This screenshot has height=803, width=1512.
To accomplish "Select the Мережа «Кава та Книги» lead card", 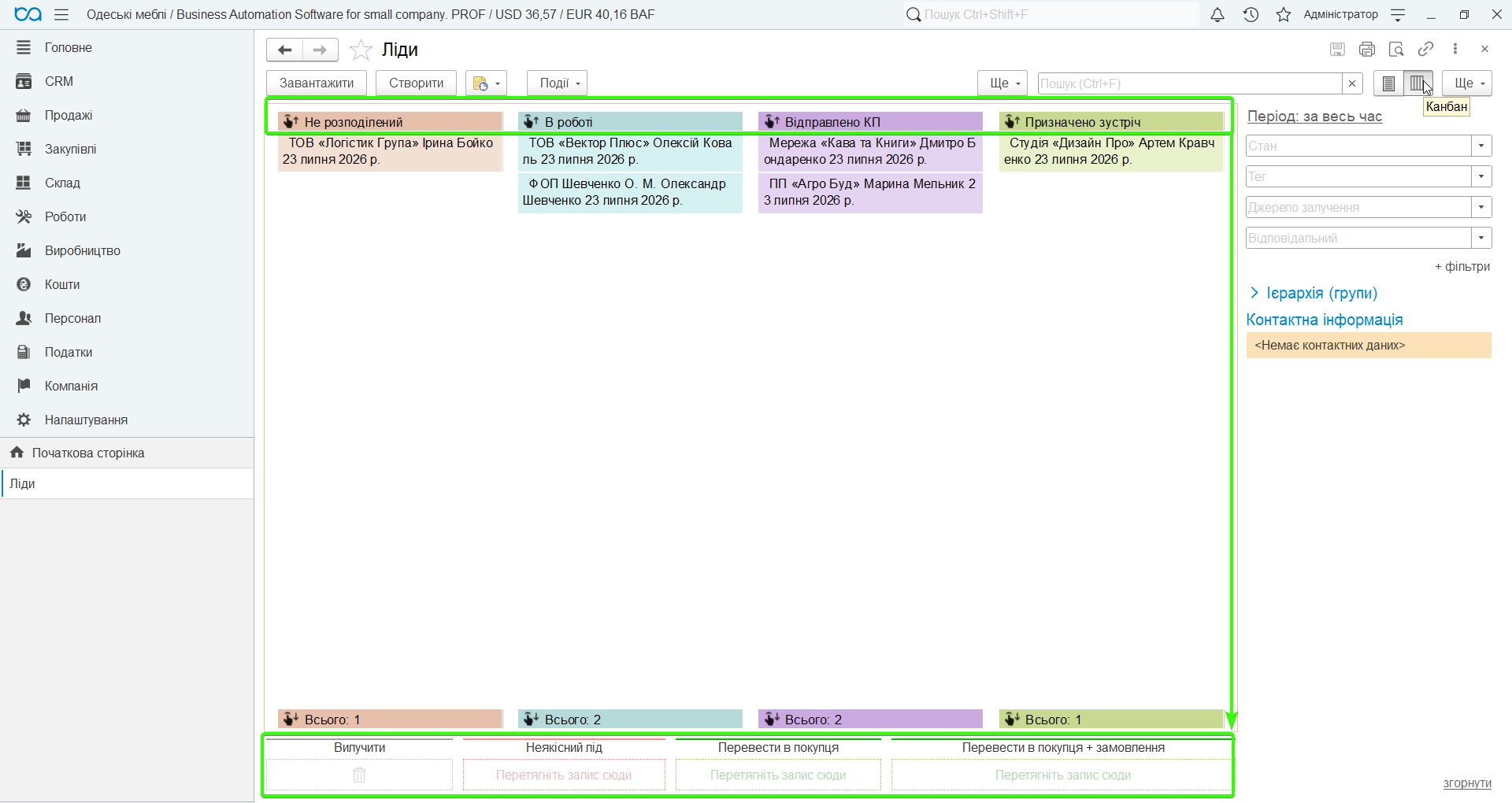I will (870, 151).
